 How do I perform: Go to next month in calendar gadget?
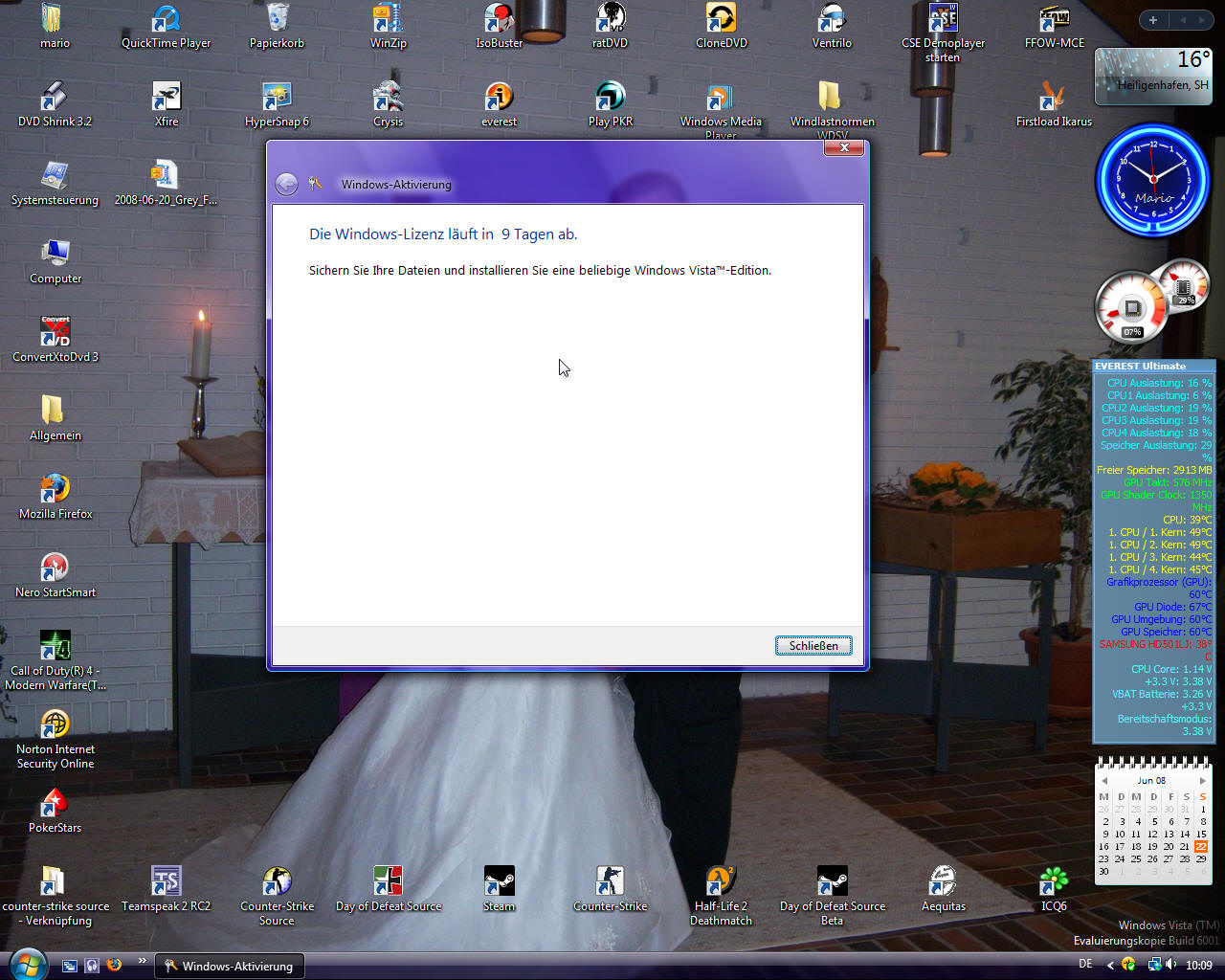tap(1203, 781)
